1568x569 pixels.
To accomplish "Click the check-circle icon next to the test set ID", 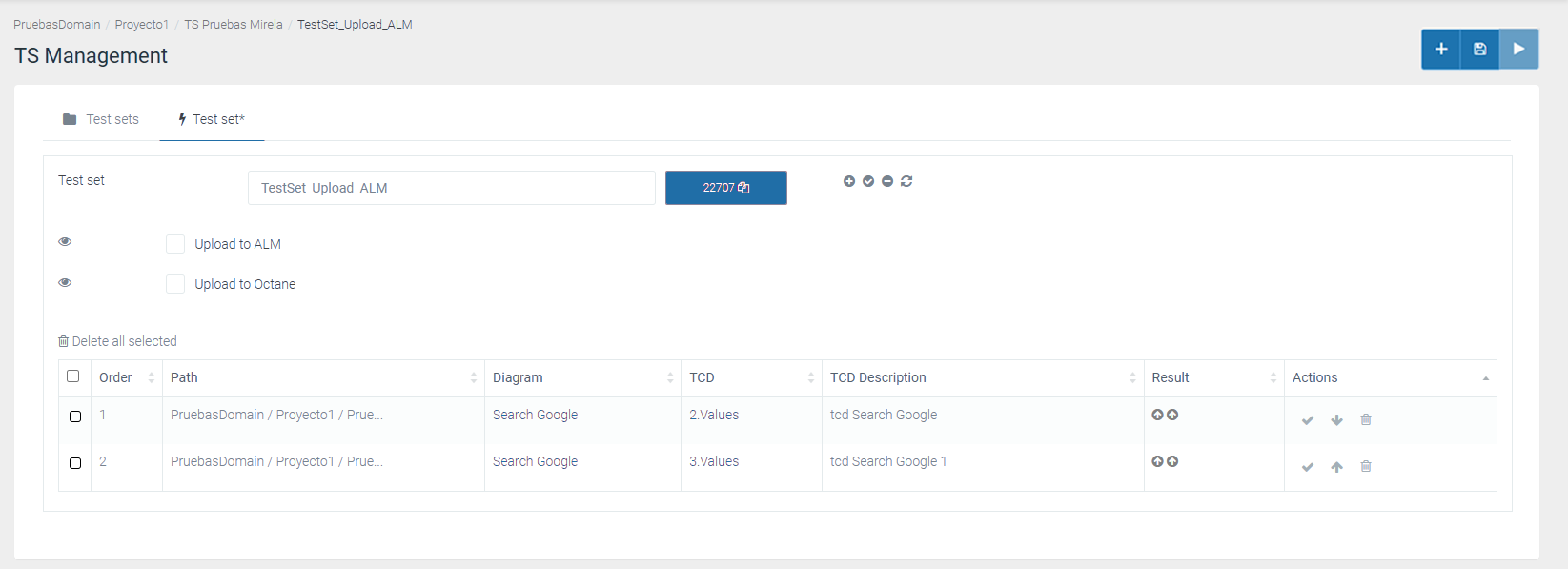I will tap(868, 181).
